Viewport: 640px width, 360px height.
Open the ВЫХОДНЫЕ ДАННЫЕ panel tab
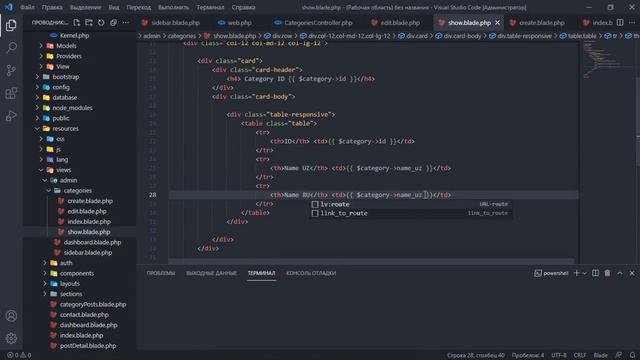point(211,273)
